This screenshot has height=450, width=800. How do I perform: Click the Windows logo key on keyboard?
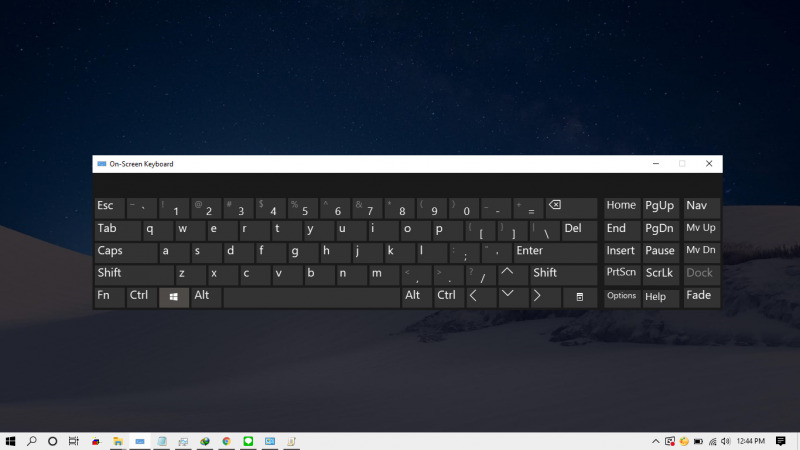(x=173, y=297)
